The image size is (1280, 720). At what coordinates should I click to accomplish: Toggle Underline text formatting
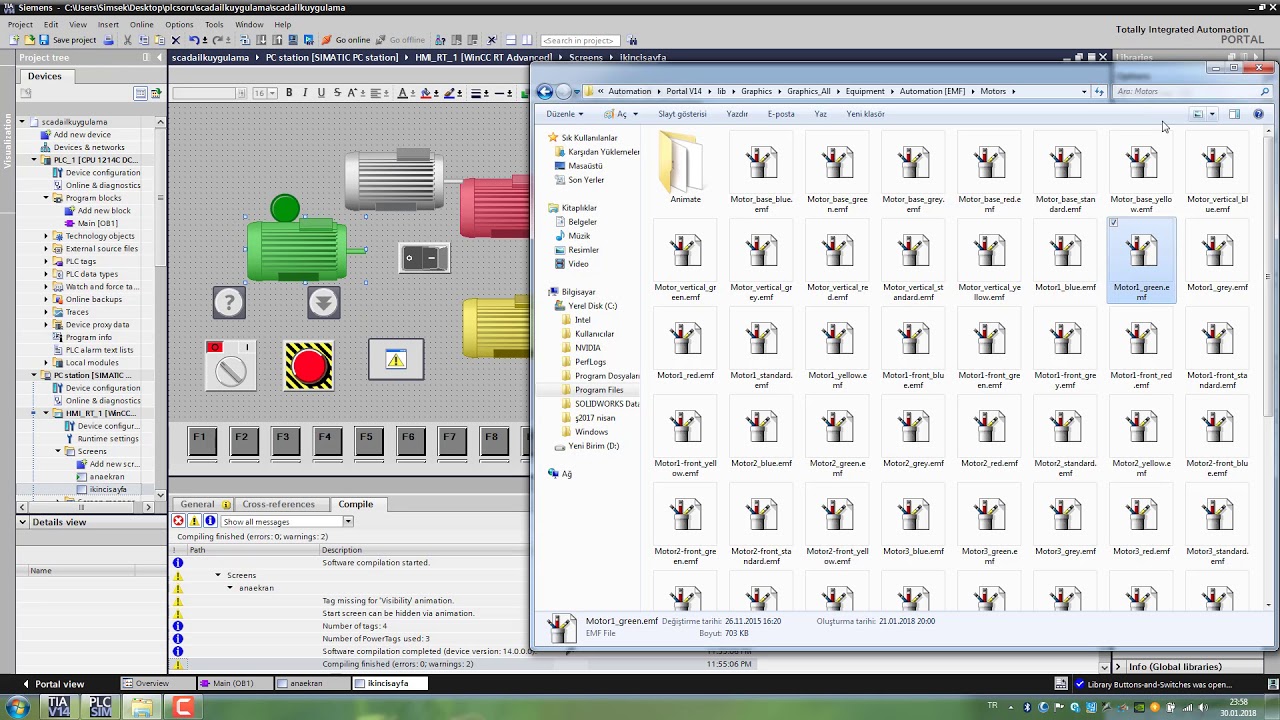(321, 93)
